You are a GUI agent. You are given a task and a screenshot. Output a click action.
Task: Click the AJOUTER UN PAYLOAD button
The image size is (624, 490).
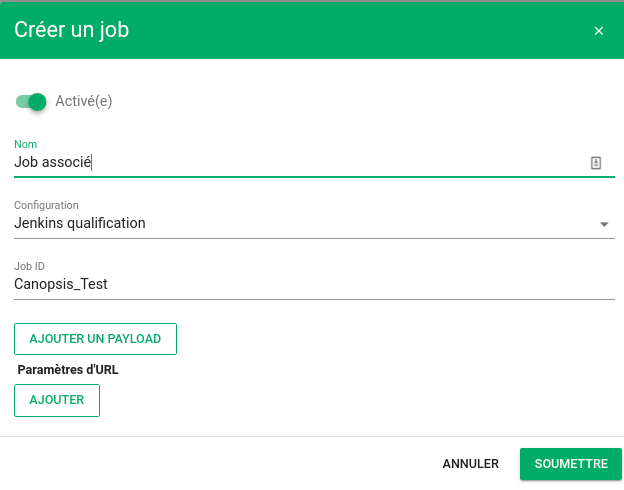coord(96,339)
